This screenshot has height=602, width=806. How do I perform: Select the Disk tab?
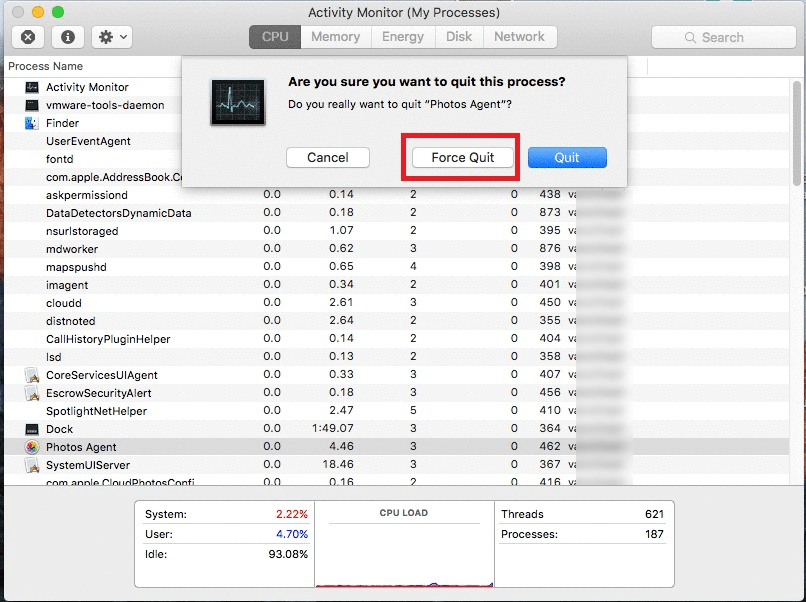click(459, 37)
